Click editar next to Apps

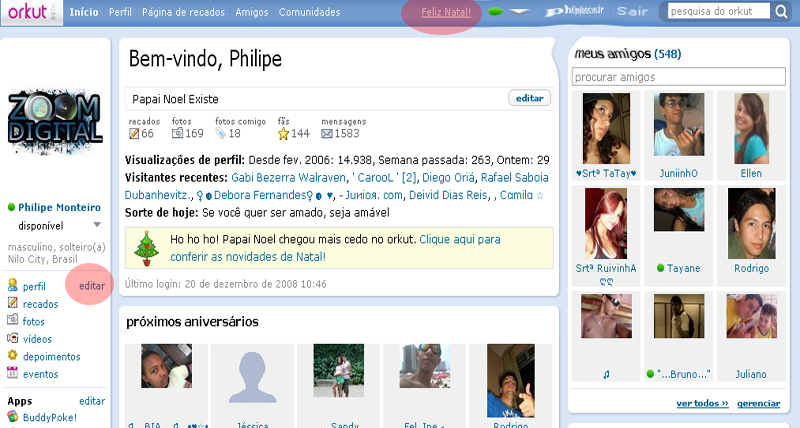[92, 401]
